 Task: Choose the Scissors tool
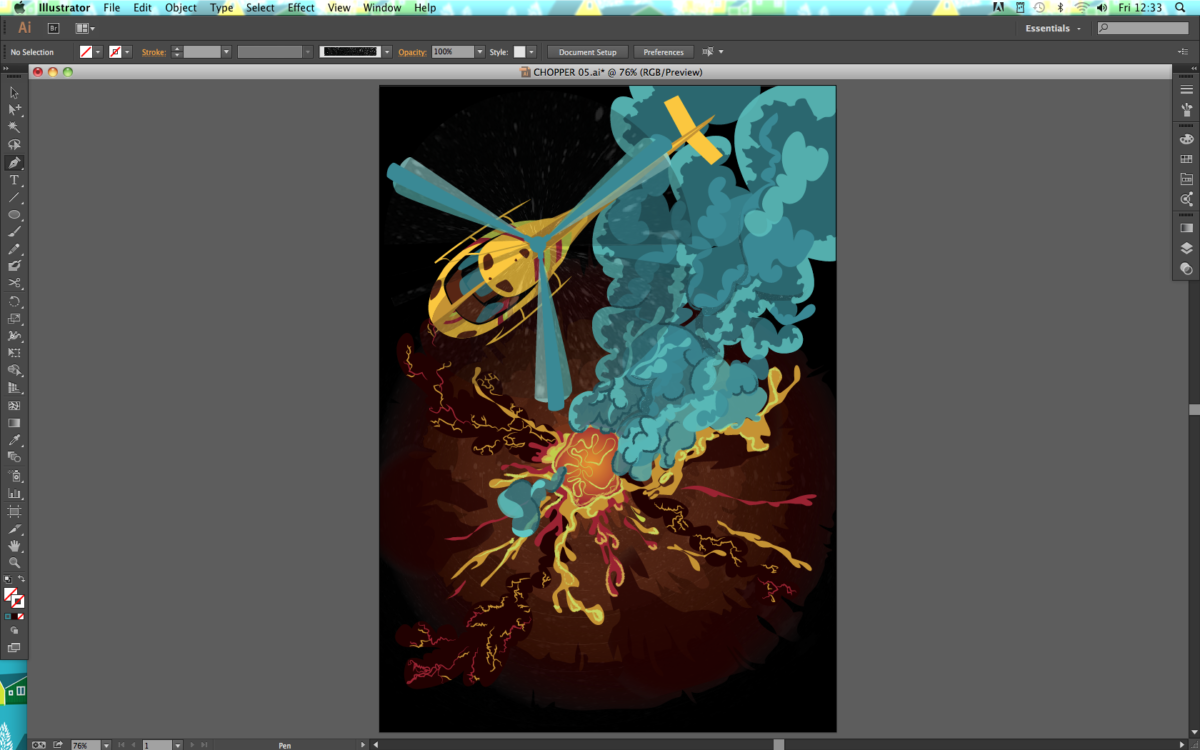[x=14, y=283]
